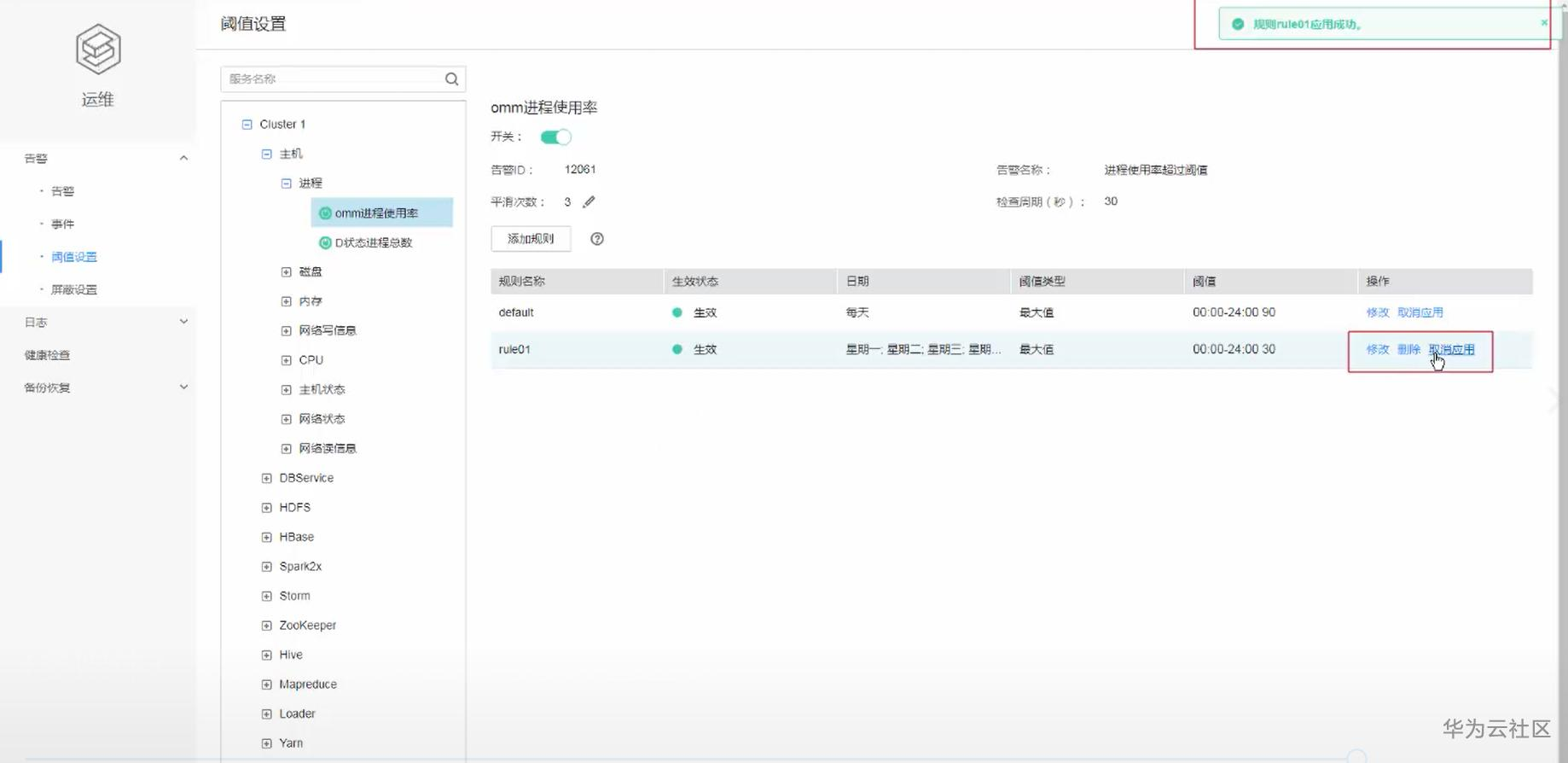The height and width of the screenshot is (763, 1568).
Task: Click 取消应用 for the default rule
Action: point(1420,312)
